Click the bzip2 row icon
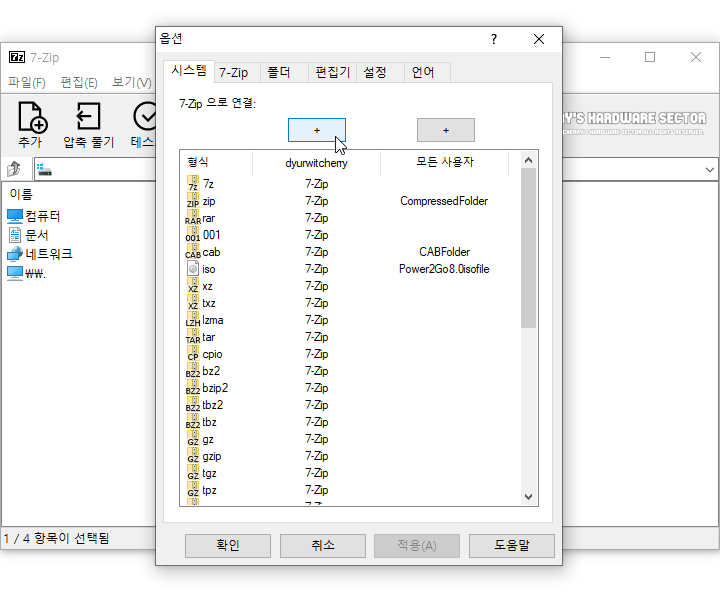Image resolution: width=720 pixels, height=600 pixels. point(193,387)
